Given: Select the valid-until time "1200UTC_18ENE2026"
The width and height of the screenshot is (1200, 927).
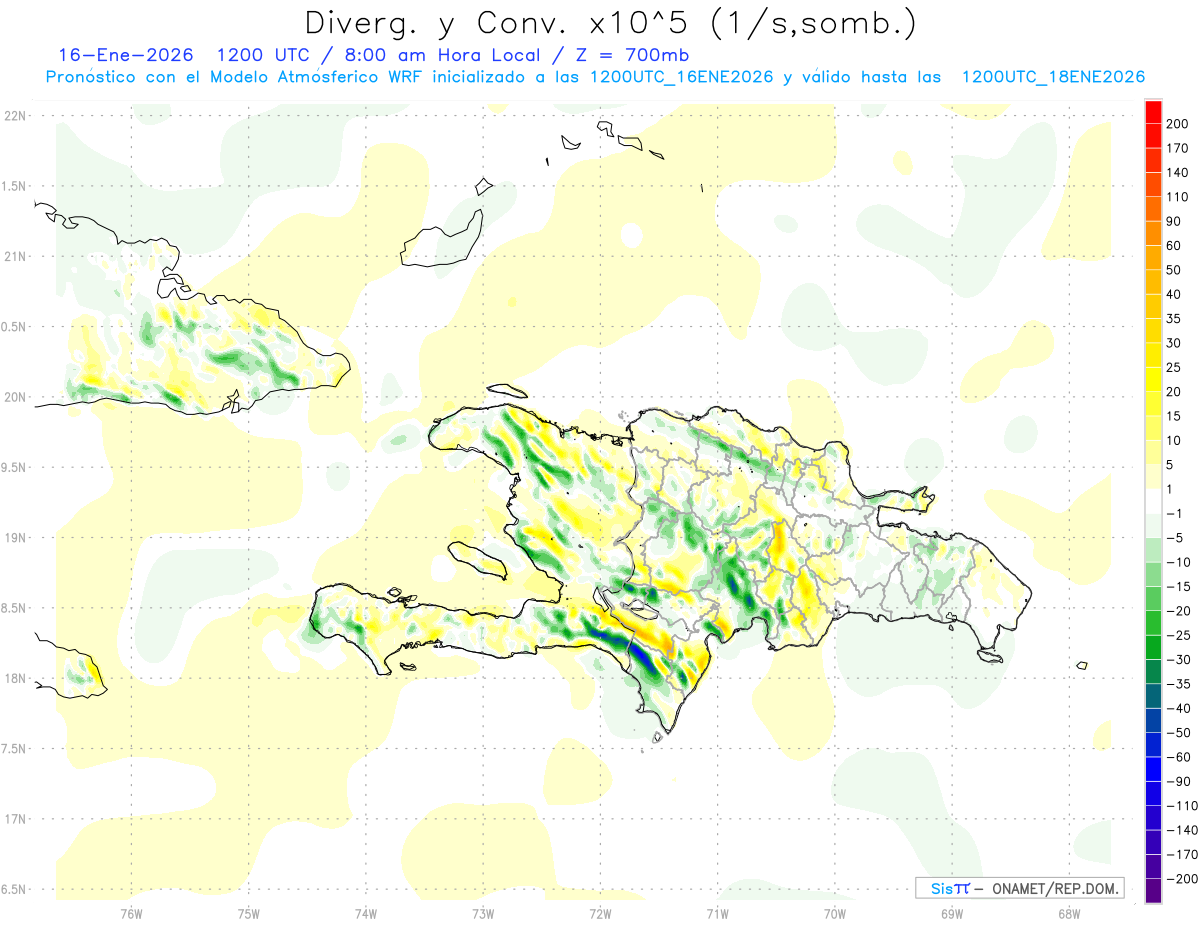Looking at the screenshot, I should [1053, 77].
